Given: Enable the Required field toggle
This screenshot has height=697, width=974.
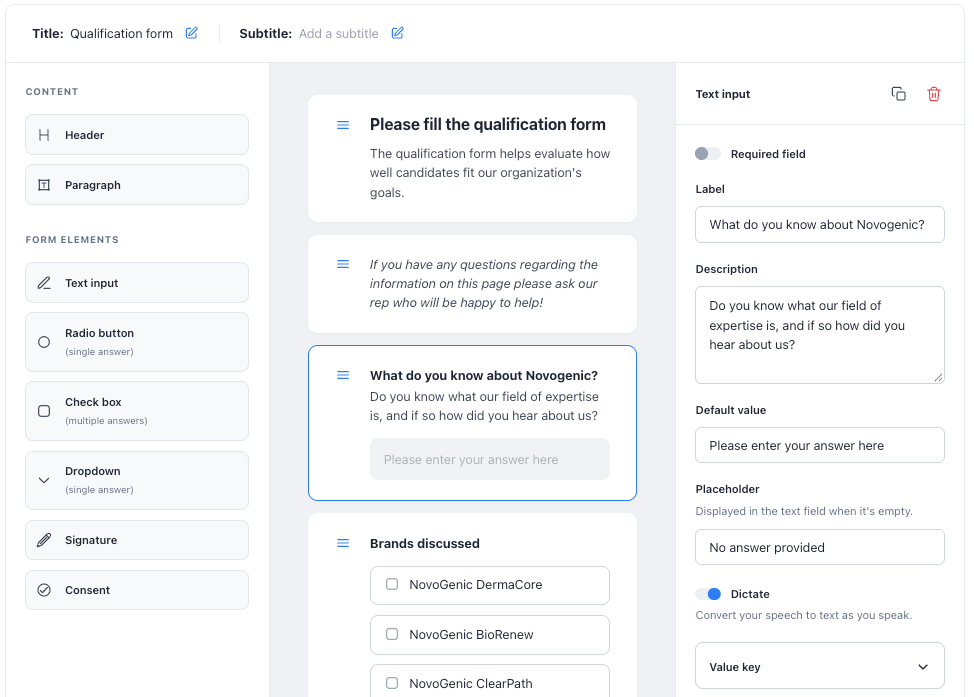Looking at the screenshot, I should (x=708, y=153).
